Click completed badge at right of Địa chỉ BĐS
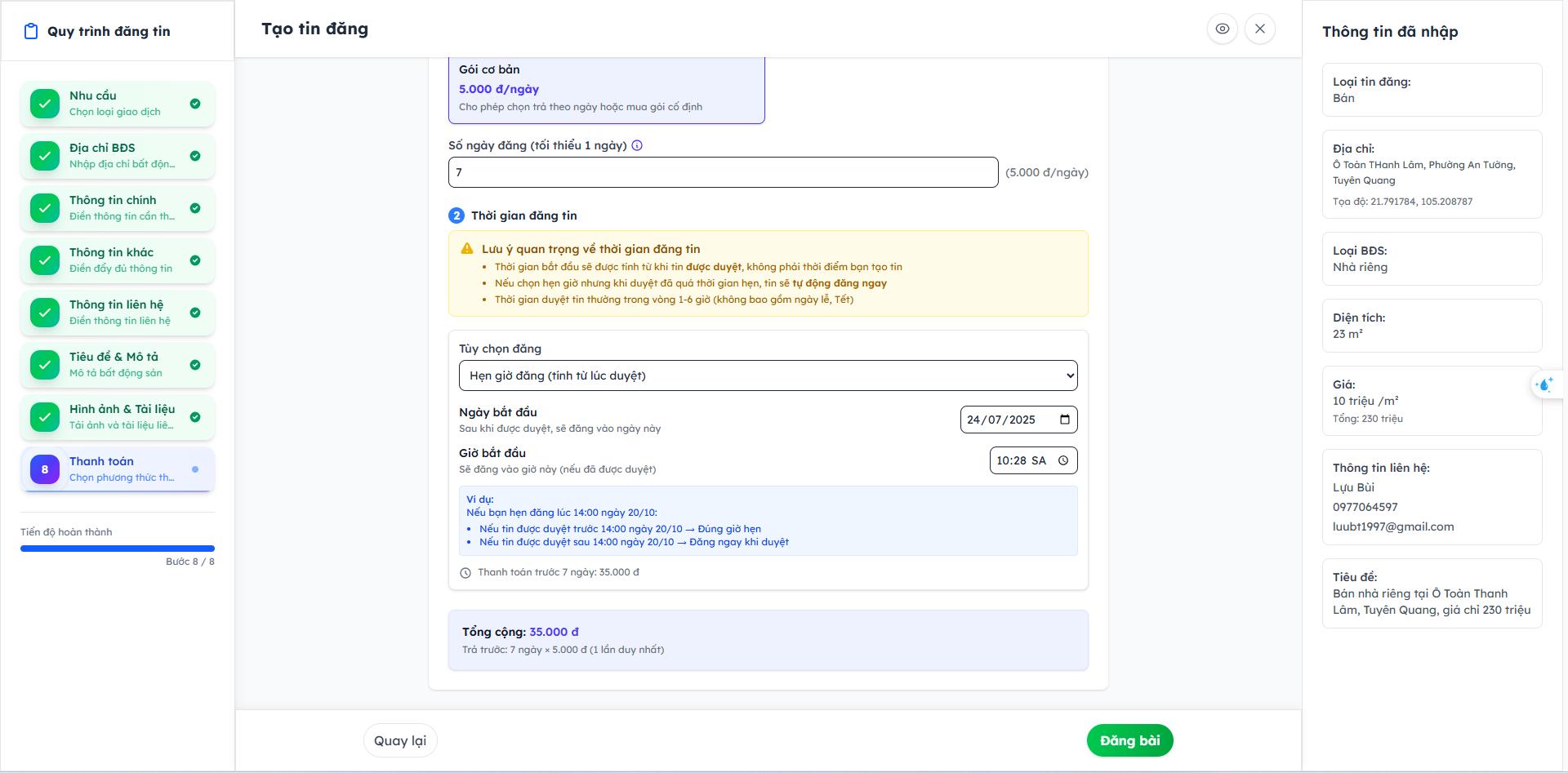 195,156
